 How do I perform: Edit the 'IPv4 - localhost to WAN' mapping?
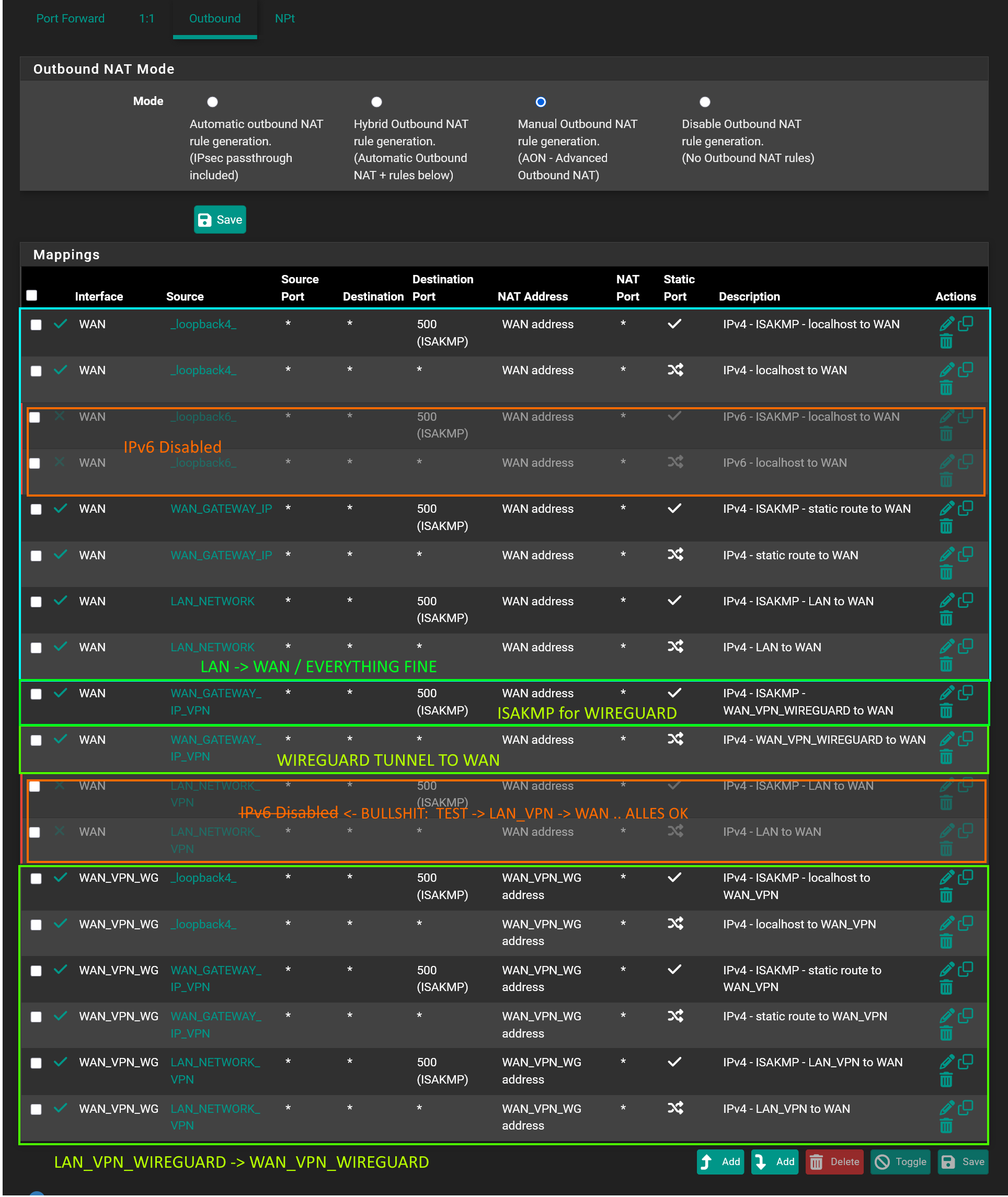tap(946, 370)
